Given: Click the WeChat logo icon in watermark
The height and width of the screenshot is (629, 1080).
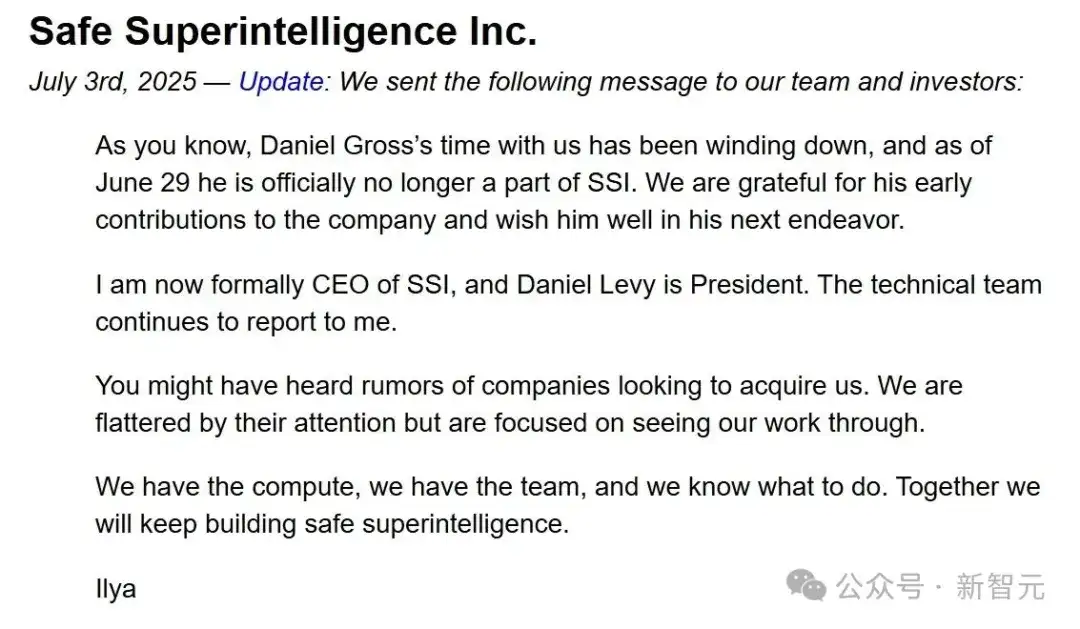Looking at the screenshot, I should point(806,586).
